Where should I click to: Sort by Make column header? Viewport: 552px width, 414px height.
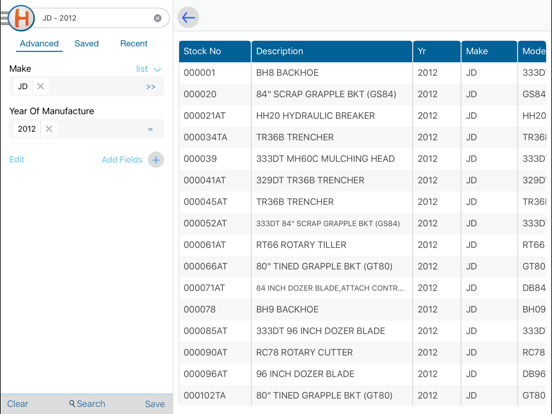click(489, 51)
